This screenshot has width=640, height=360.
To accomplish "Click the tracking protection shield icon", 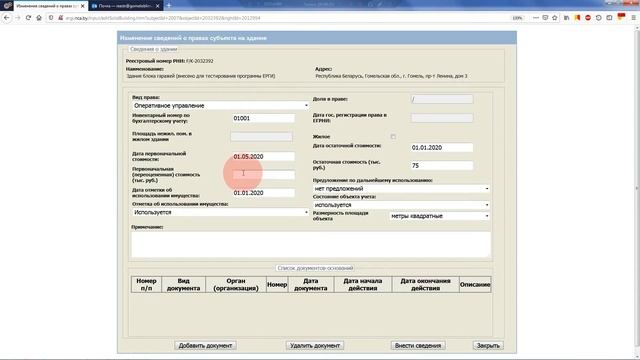I will click(x=51, y=18).
